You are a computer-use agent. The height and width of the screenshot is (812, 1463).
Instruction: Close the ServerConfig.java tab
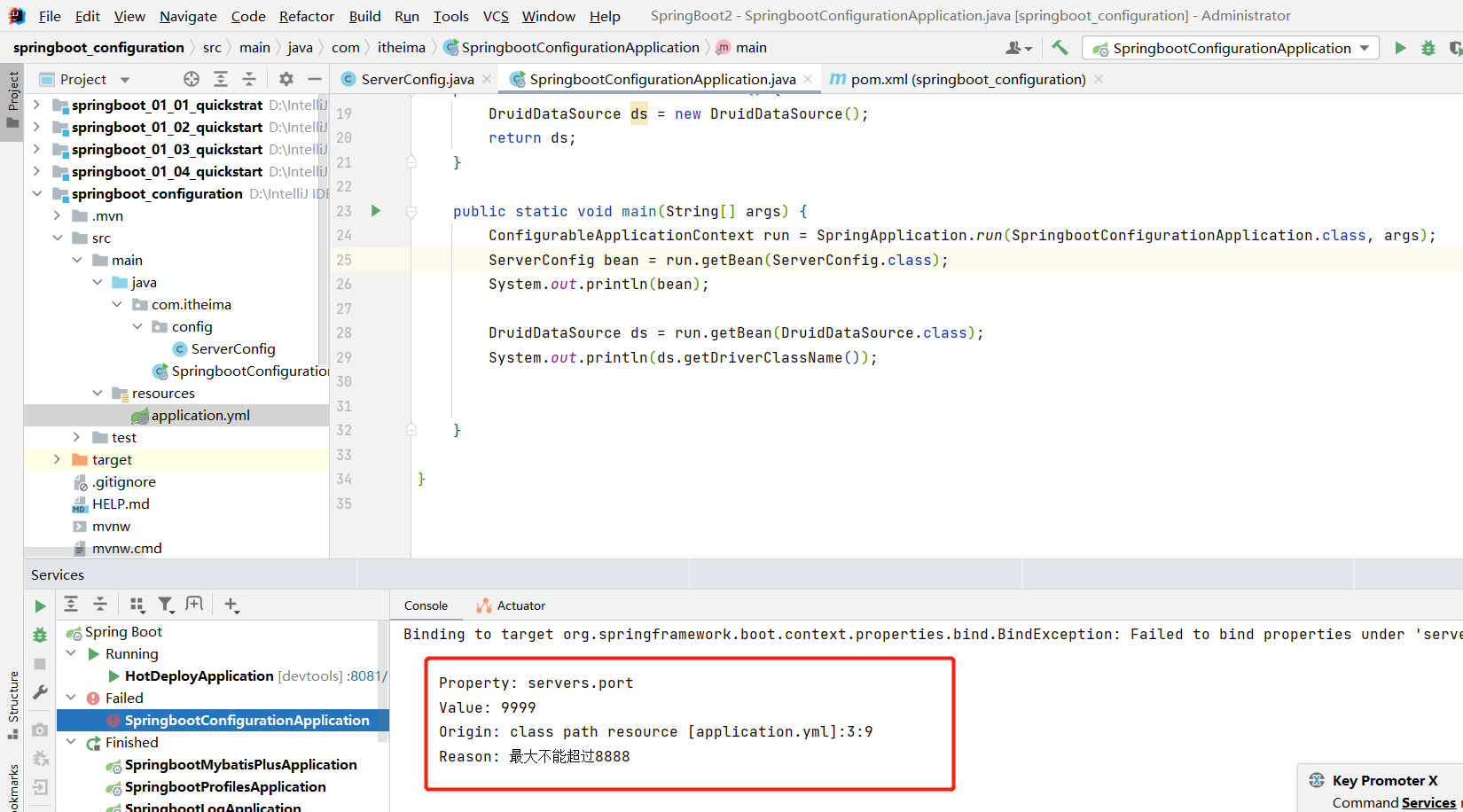[x=487, y=79]
